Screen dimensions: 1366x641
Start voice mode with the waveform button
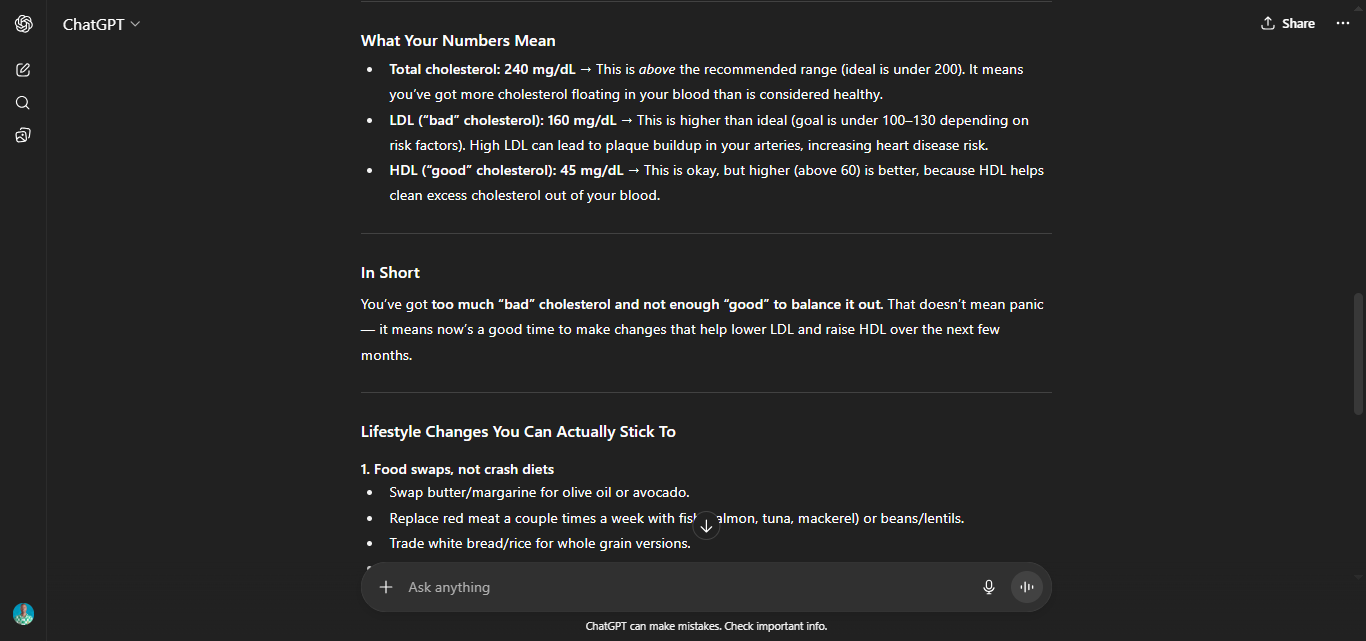pos(1026,587)
